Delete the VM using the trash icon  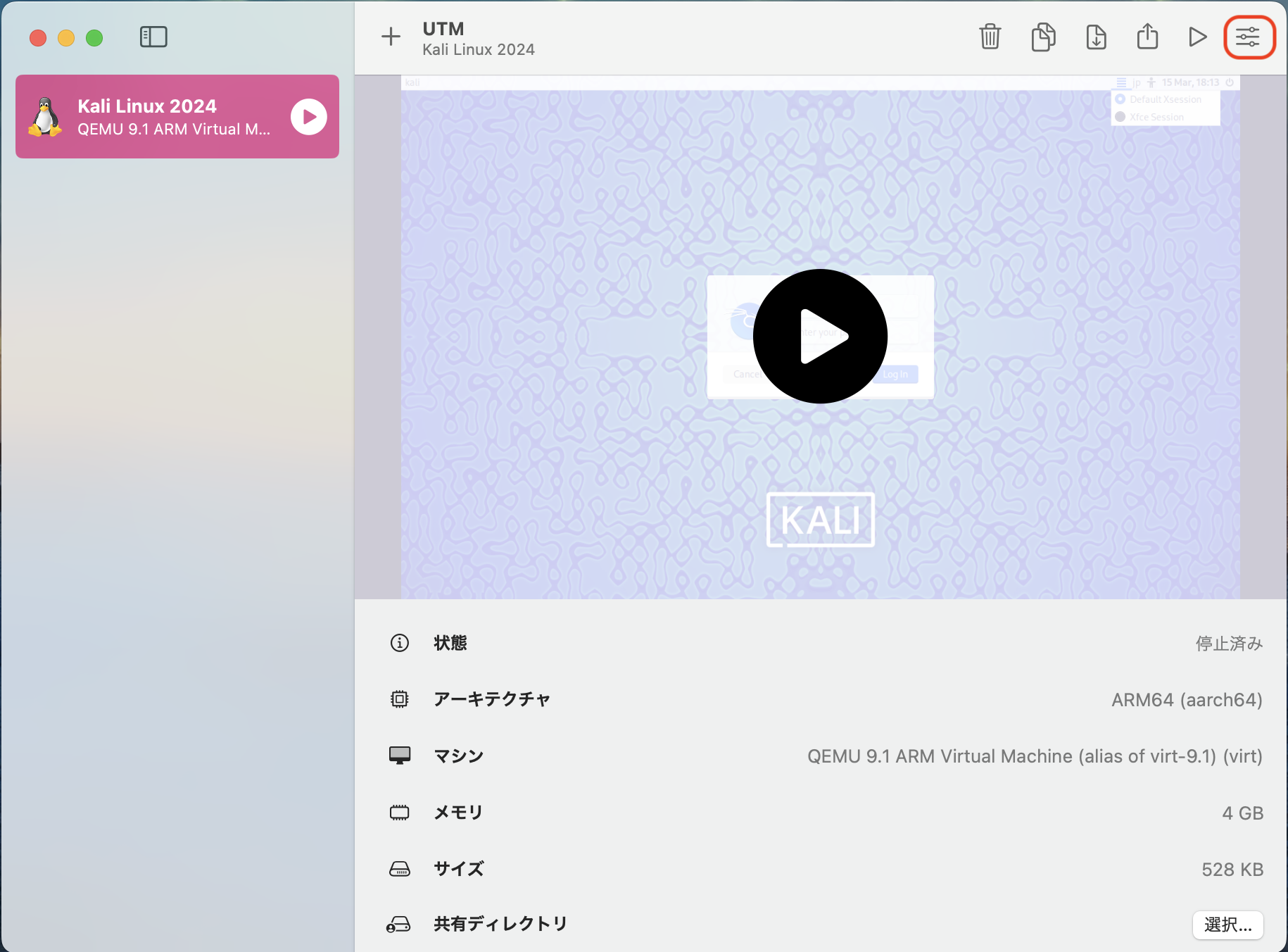pyautogui.click(x=990, y=37)
